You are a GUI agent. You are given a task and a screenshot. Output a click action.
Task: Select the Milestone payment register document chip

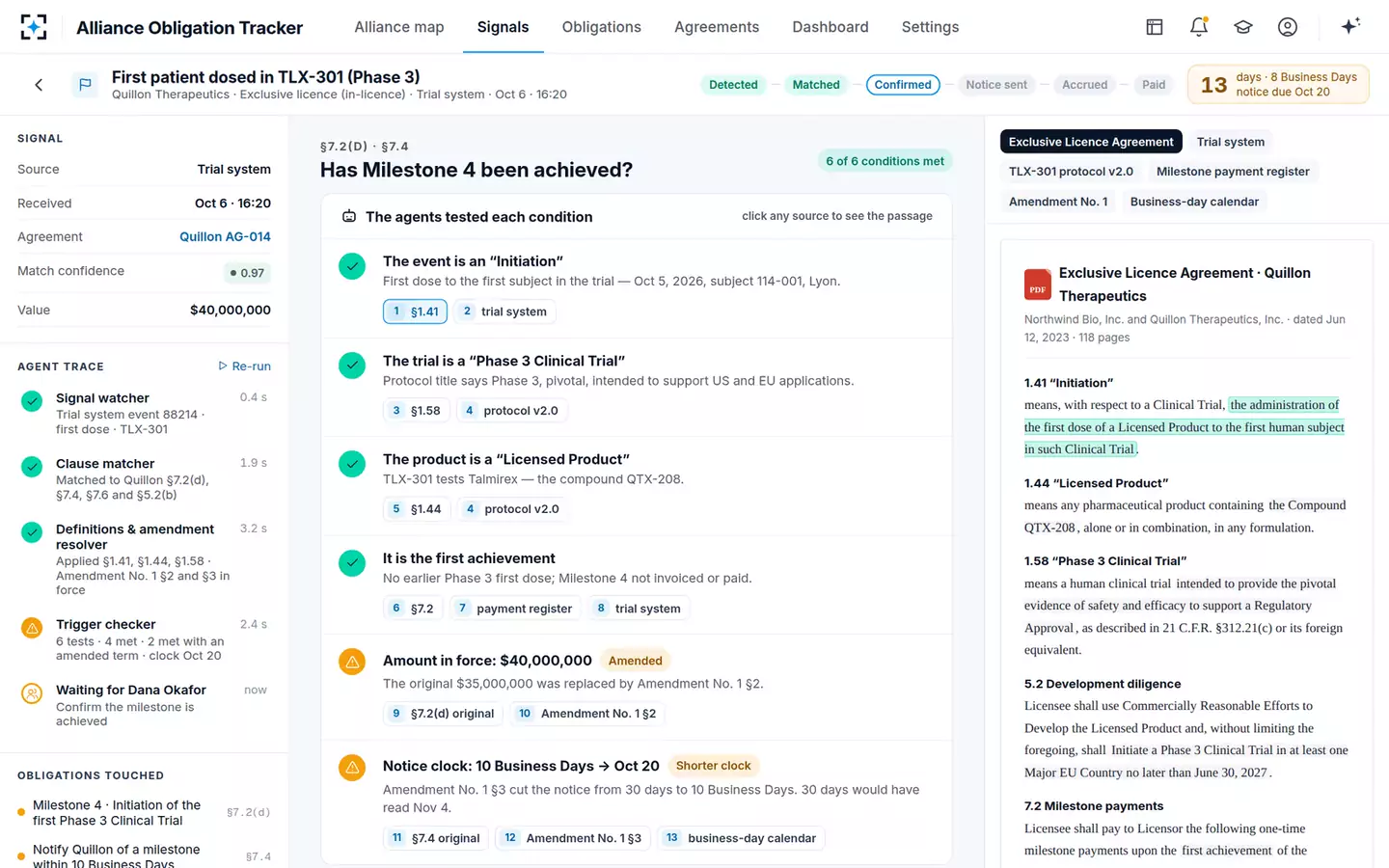(x=1233, y=172)
